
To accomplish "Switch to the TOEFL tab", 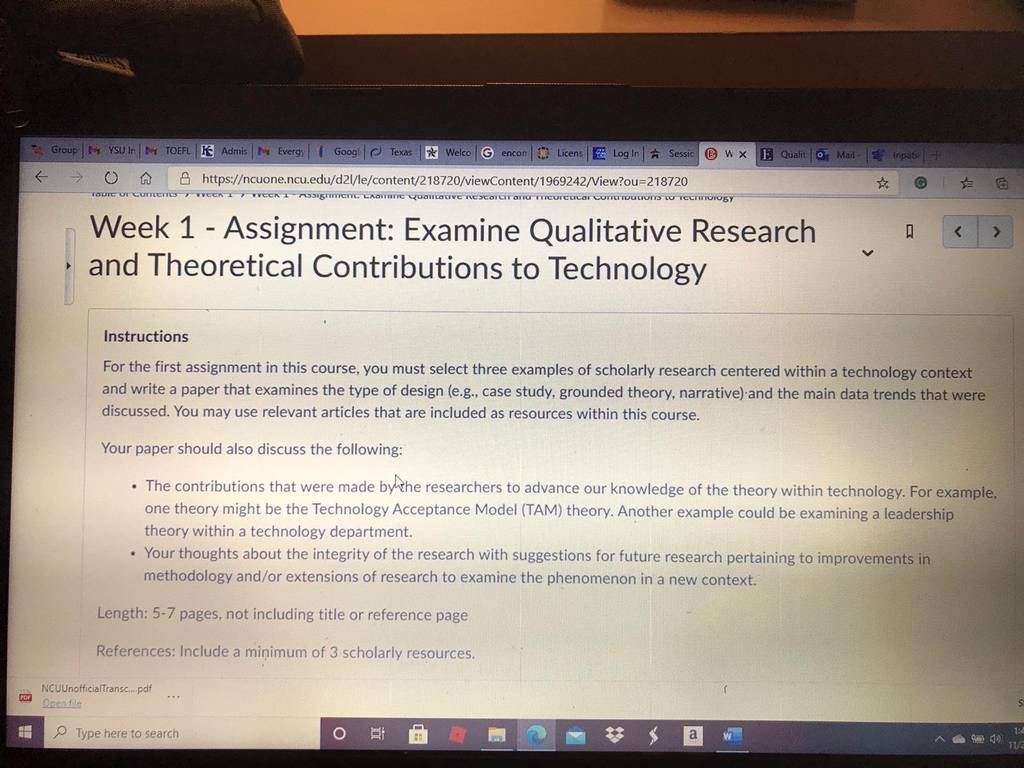I will click(169, 151).
